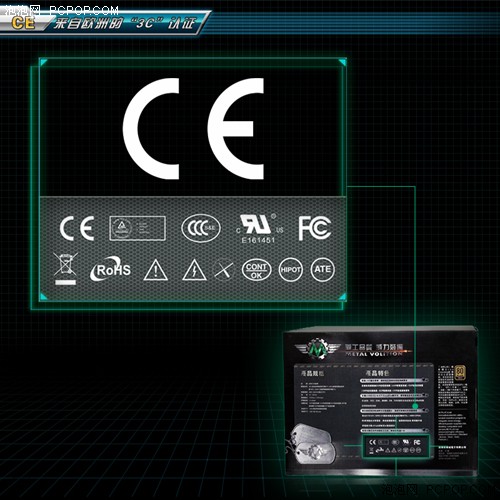
Task: Click the exclamation warning triangle
Action: 156,270
